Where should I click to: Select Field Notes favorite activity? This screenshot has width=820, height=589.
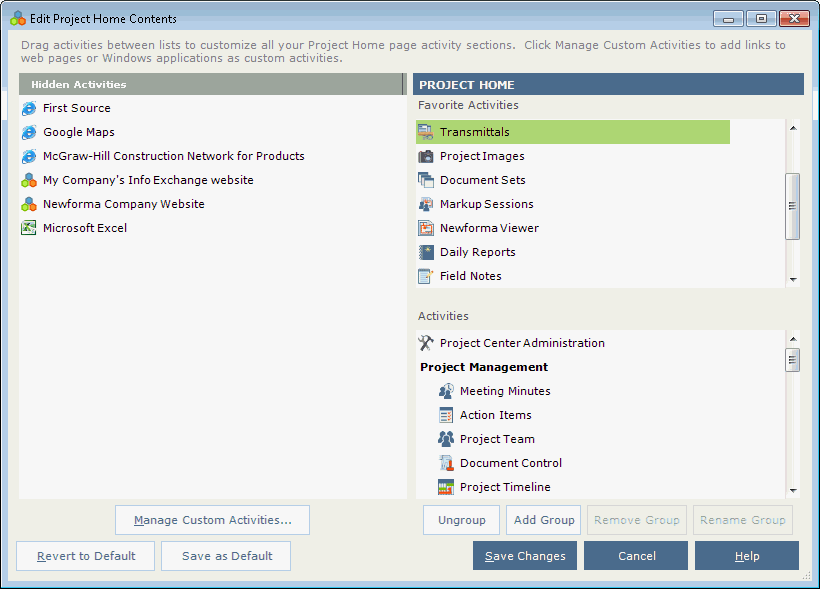pyautogui.click(x=471, y=276)
